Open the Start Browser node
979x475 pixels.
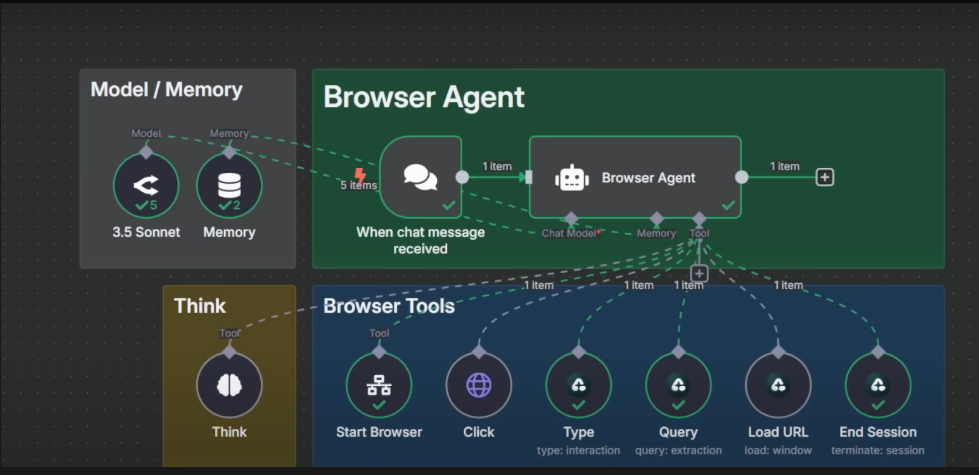point(379,385)
